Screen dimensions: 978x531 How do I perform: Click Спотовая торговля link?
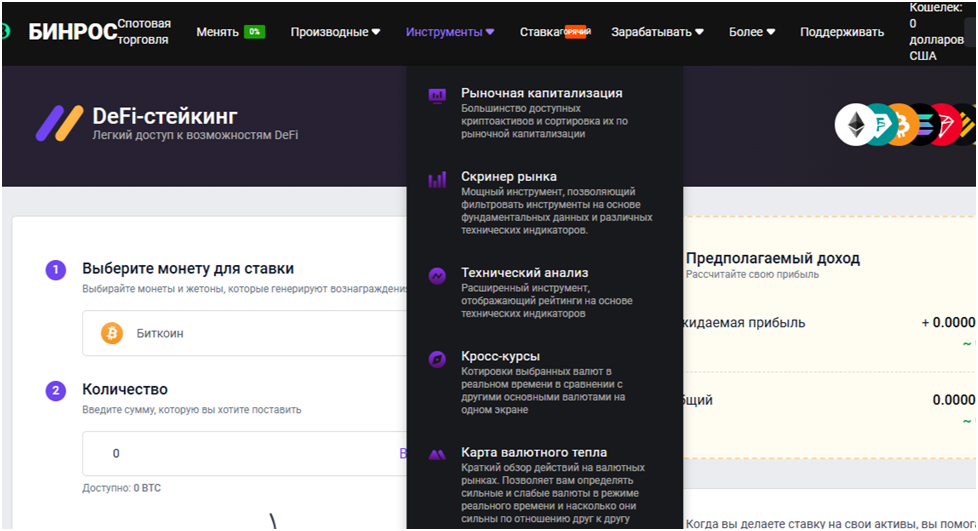click(144, 32)
